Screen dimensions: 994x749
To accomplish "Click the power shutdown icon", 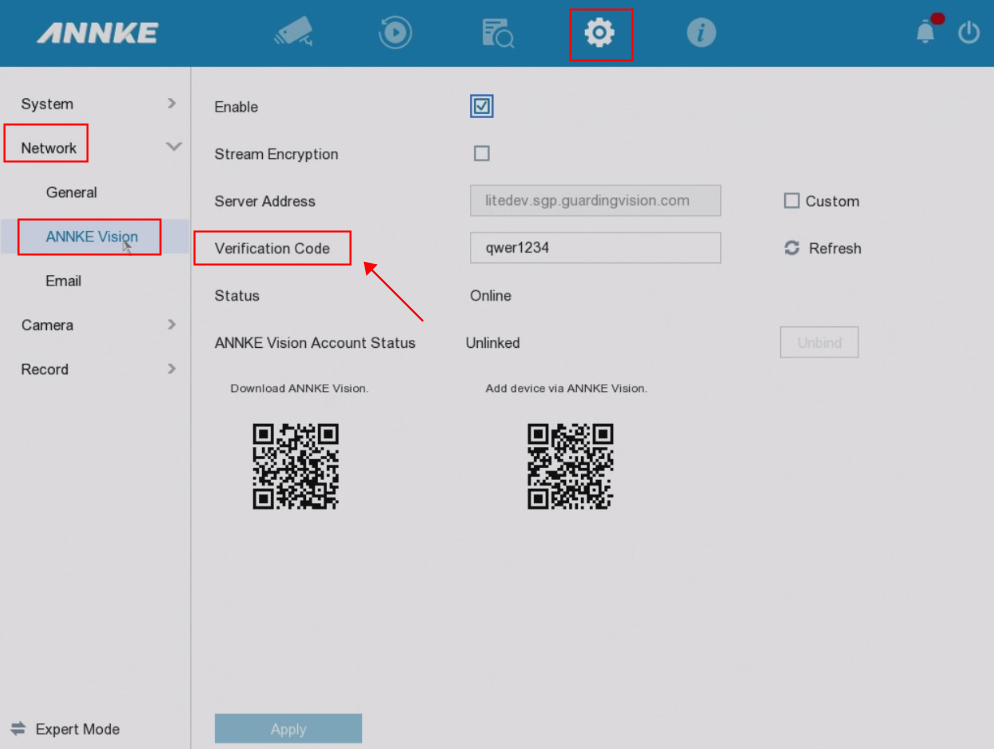I will tap(968, 32).
